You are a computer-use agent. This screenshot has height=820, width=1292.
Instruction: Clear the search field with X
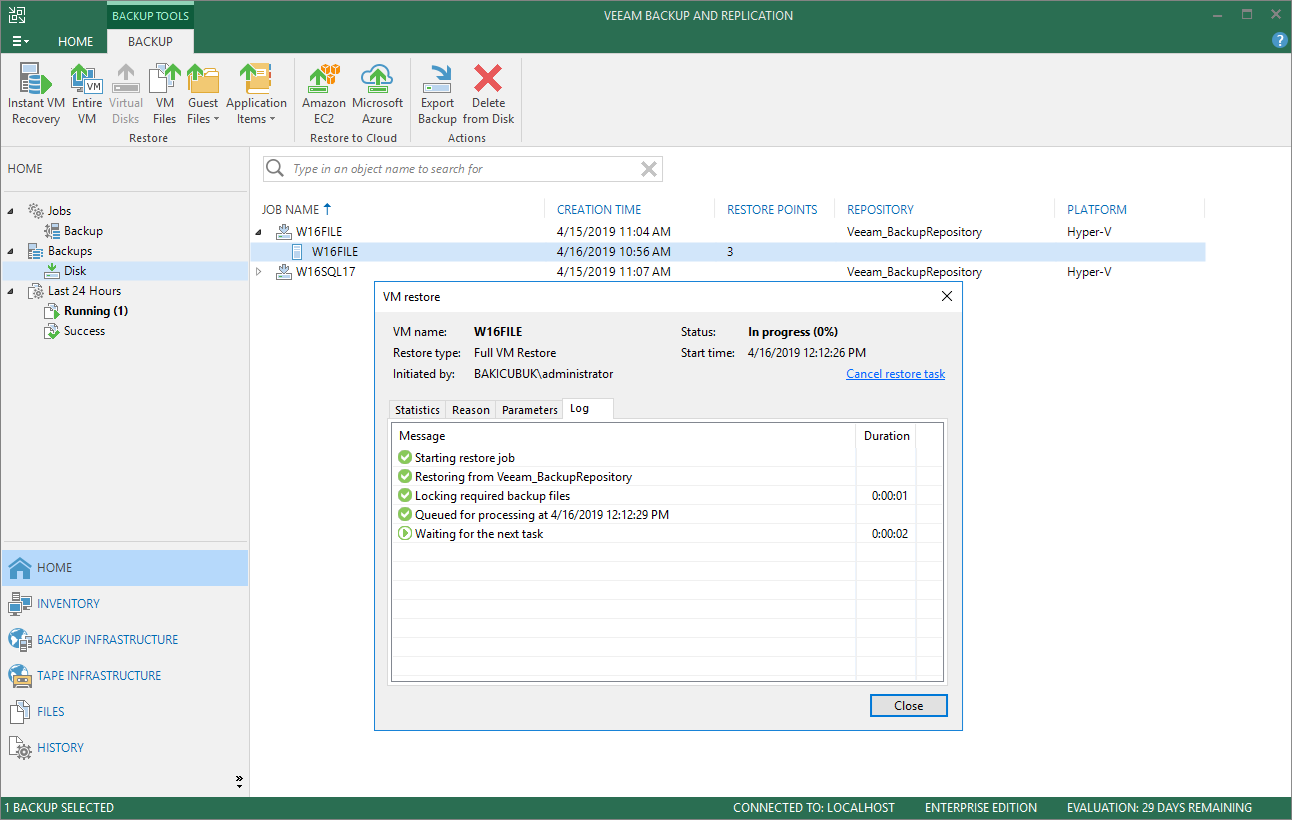coord(649,169)
